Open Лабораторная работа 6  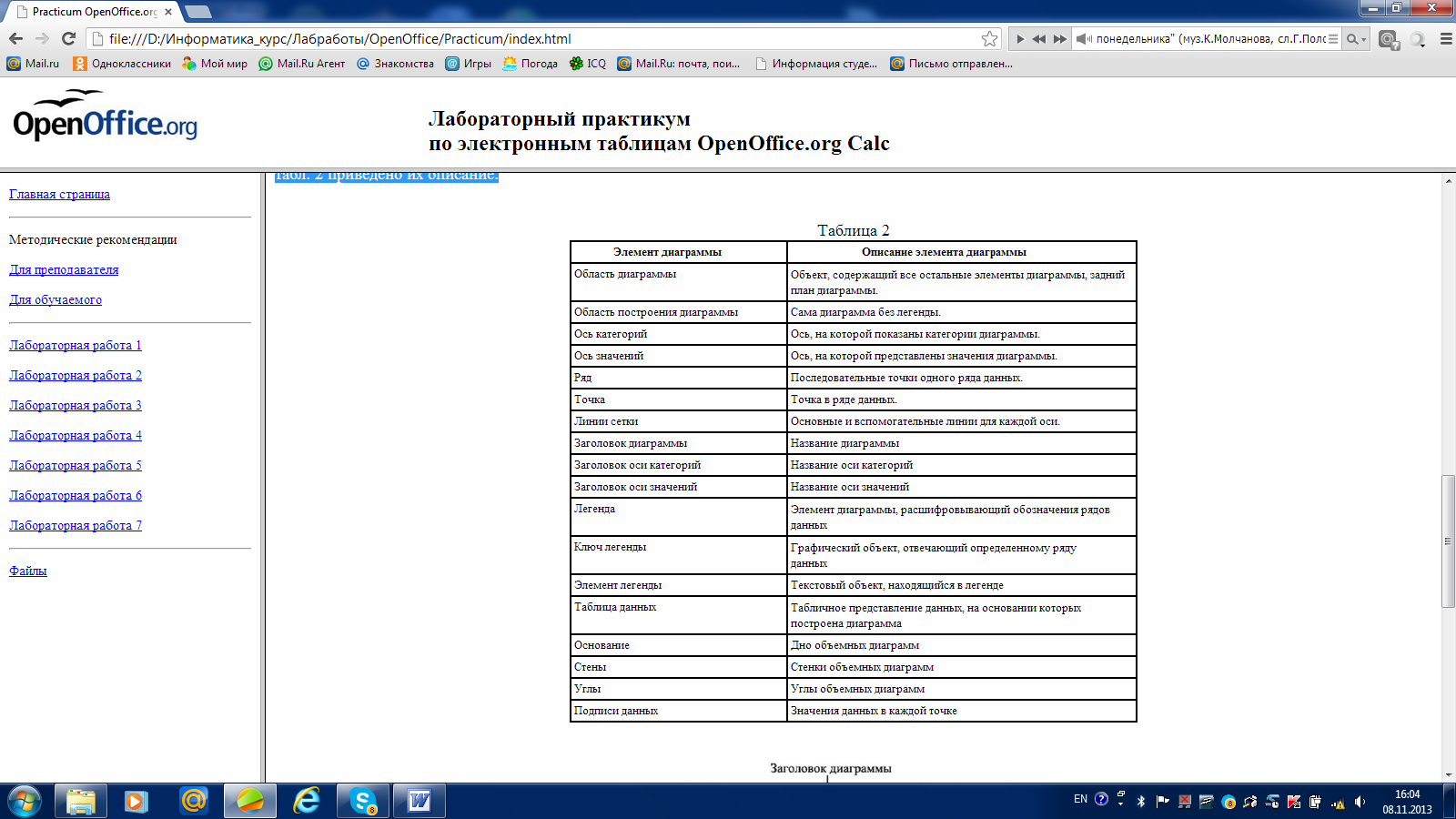point(76,495)
